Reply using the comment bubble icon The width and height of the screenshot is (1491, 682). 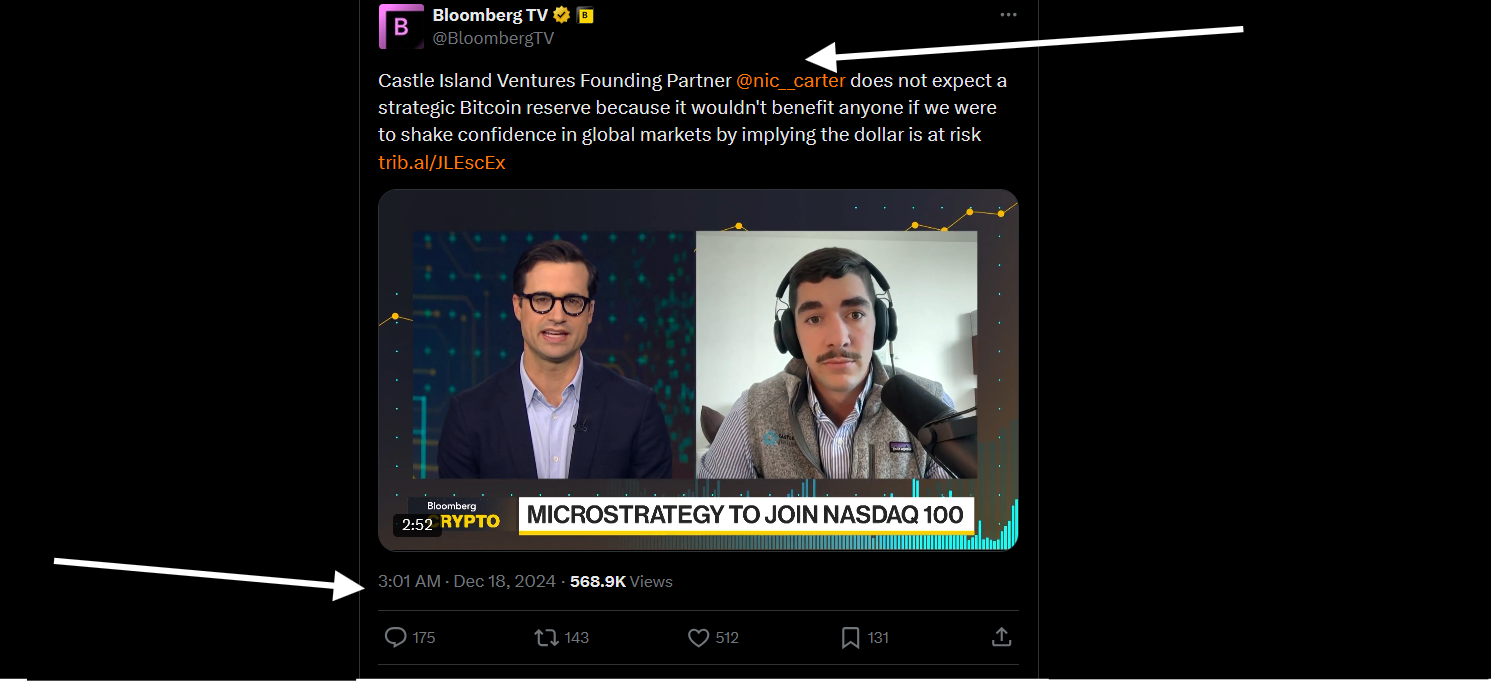tap(396, 637)
